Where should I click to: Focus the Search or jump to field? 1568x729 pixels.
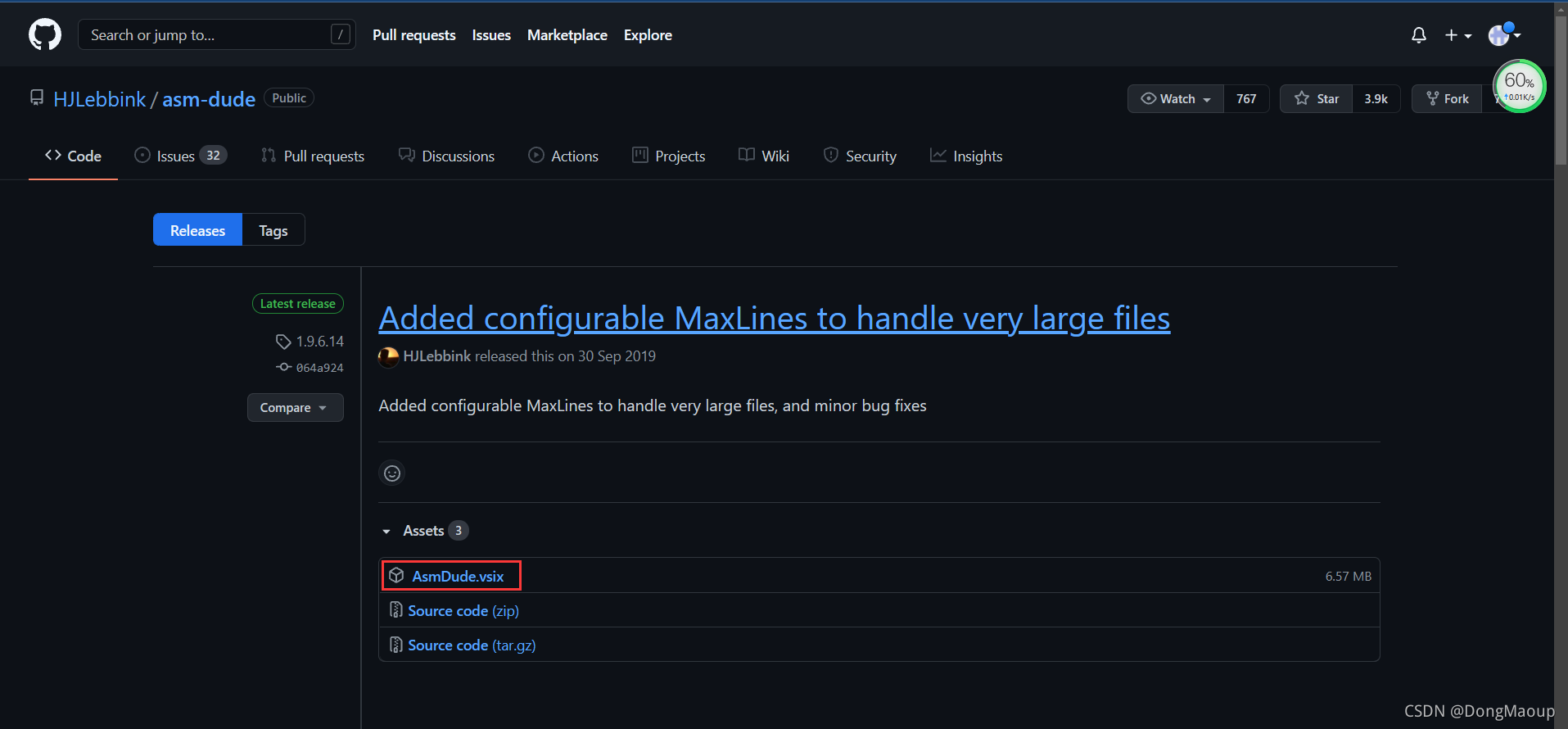point(217,34)
